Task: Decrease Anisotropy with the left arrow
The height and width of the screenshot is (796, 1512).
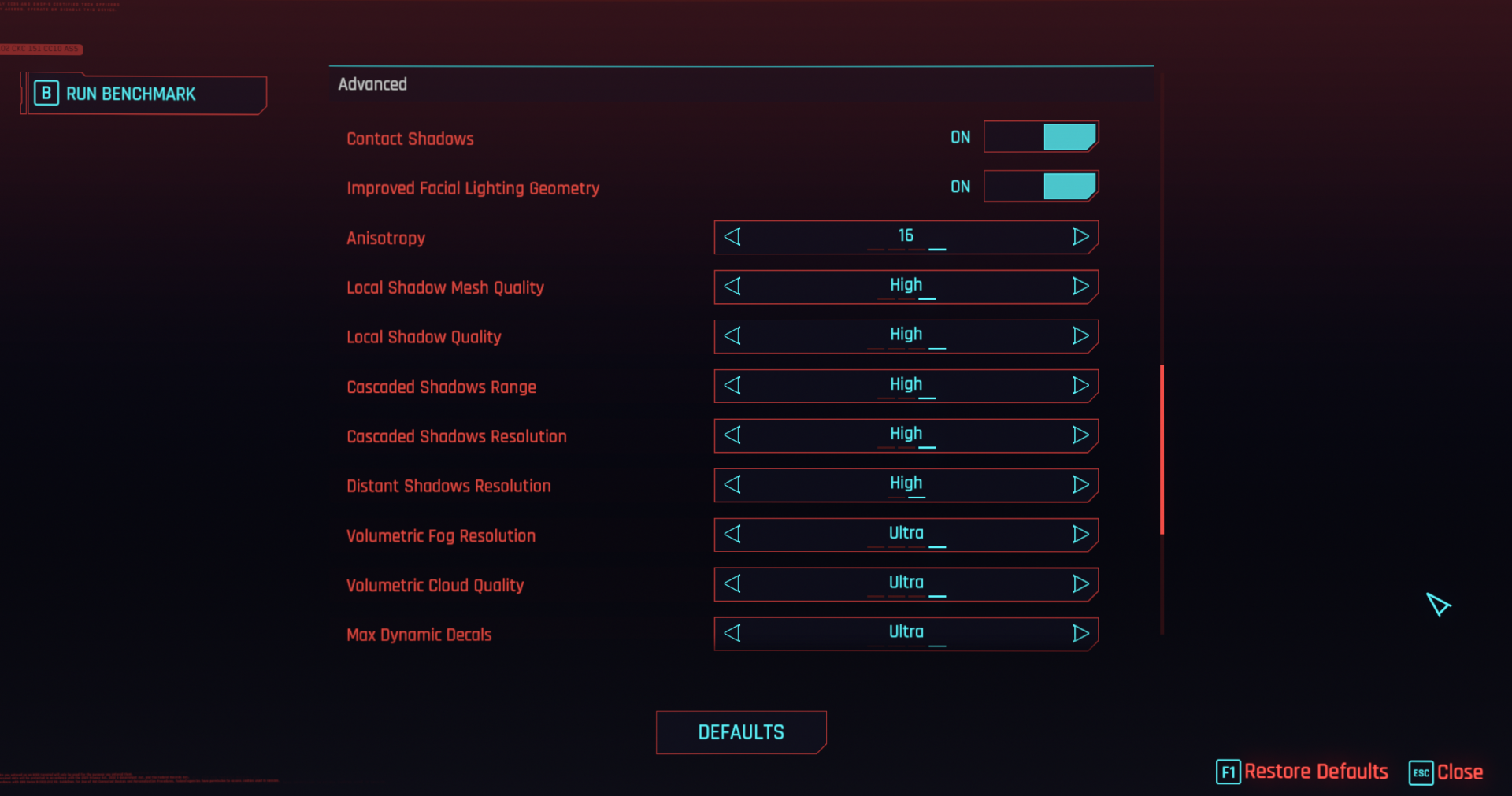Action: (732, 237)
